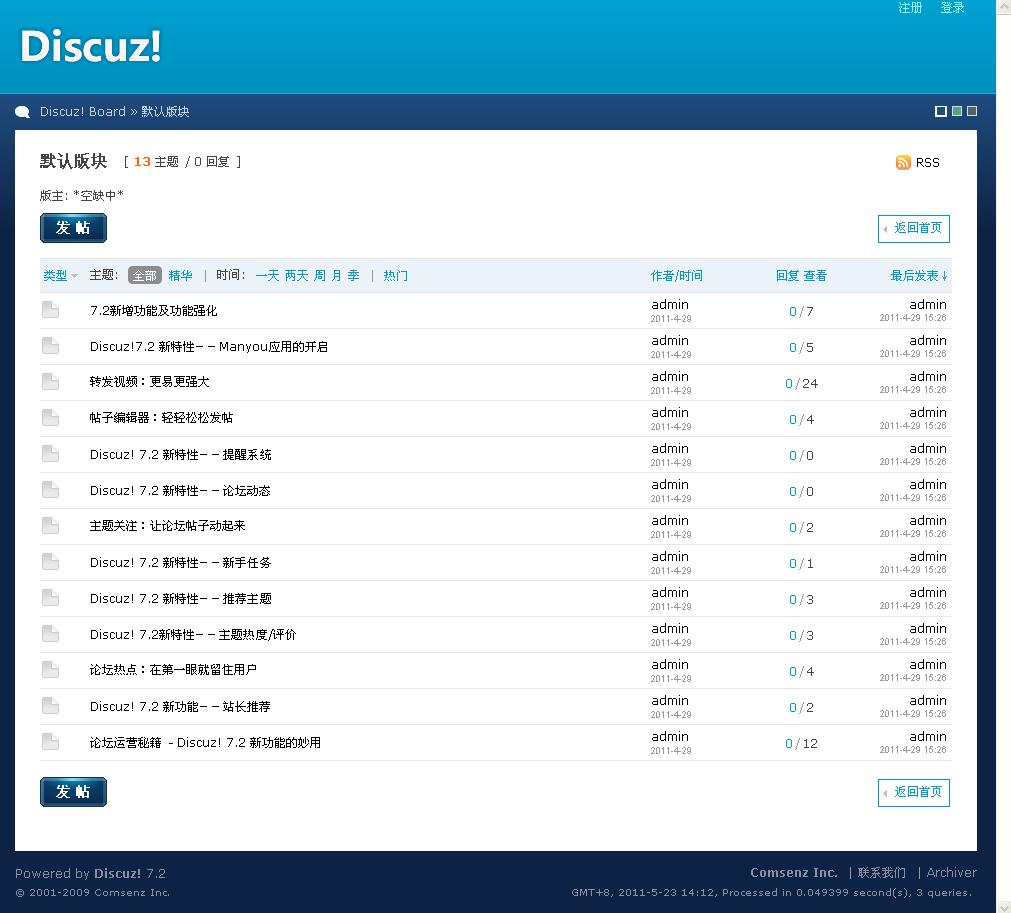Open thread 主题热度/评价
This screenshot has height=913, width=1011.
pos(193,635)
